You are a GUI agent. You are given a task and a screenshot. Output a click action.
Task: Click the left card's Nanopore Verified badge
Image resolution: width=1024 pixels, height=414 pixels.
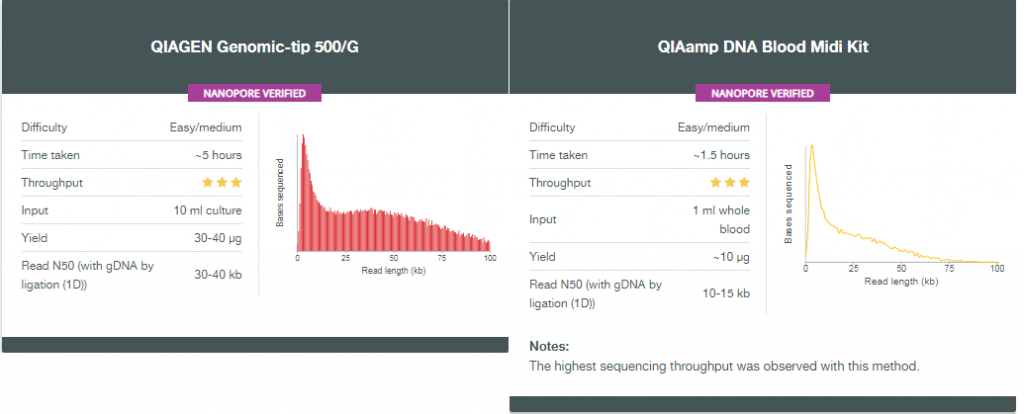click(x=254, y=94)
